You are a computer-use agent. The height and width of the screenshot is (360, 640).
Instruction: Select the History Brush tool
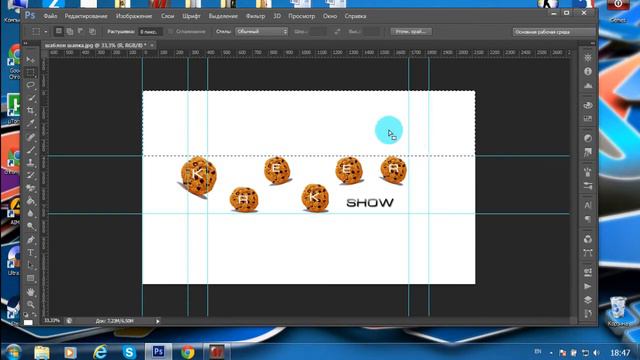(31, 175)
